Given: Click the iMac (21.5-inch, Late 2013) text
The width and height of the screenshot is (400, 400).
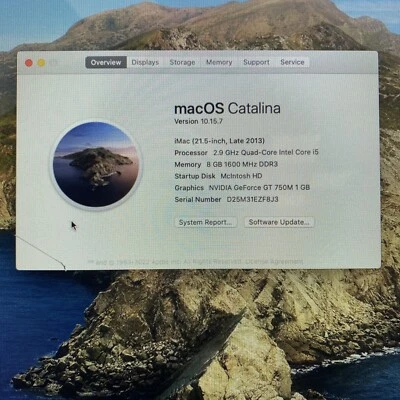Looking at the screenshot, I should point(220,141).
